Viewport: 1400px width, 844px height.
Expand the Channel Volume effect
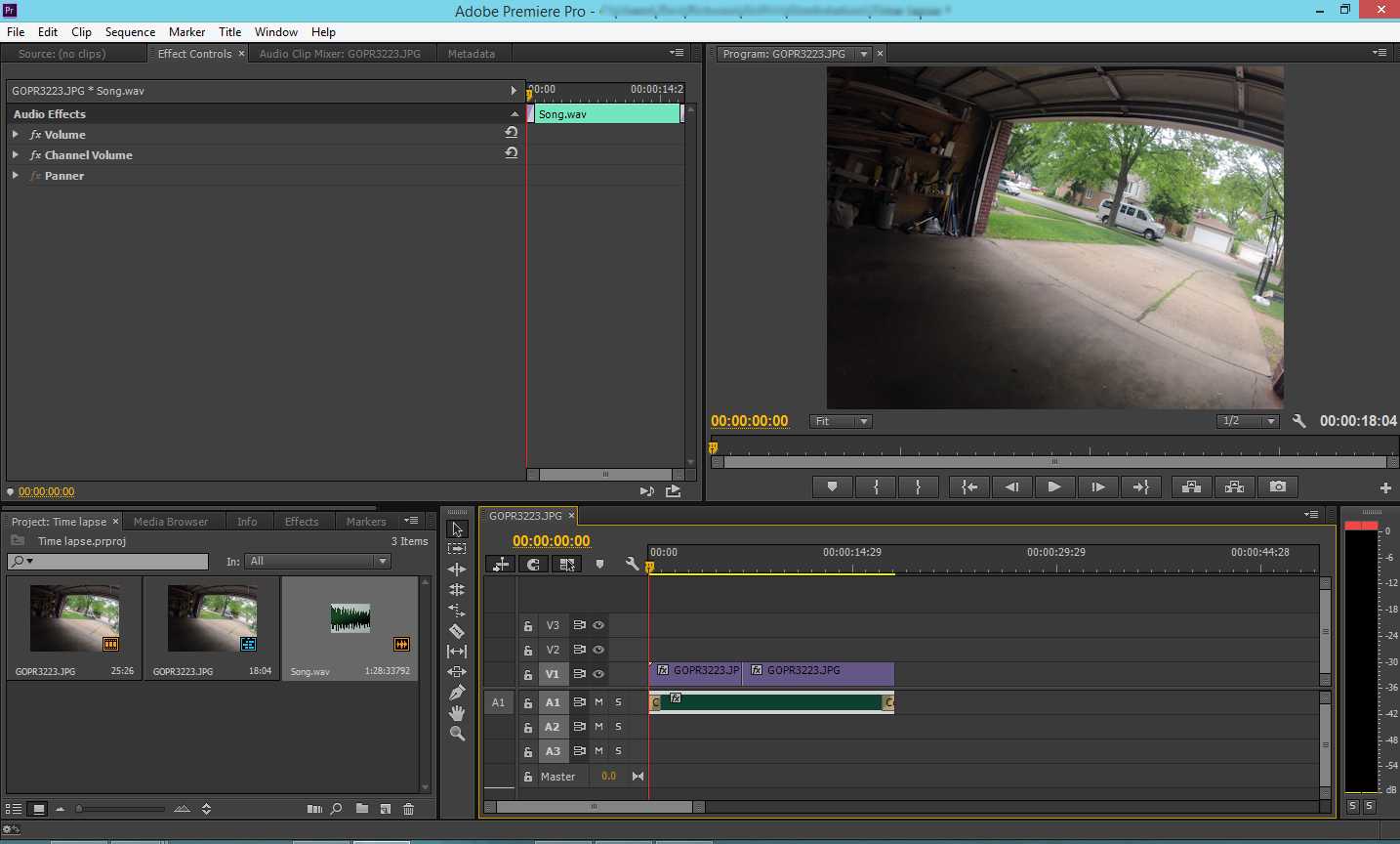tap(16, 155)
